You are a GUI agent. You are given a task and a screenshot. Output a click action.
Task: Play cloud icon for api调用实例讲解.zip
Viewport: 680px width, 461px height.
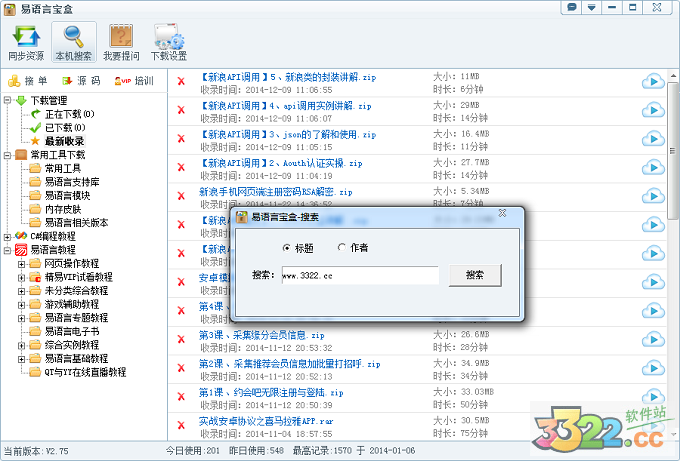click(x=653, y=110)
